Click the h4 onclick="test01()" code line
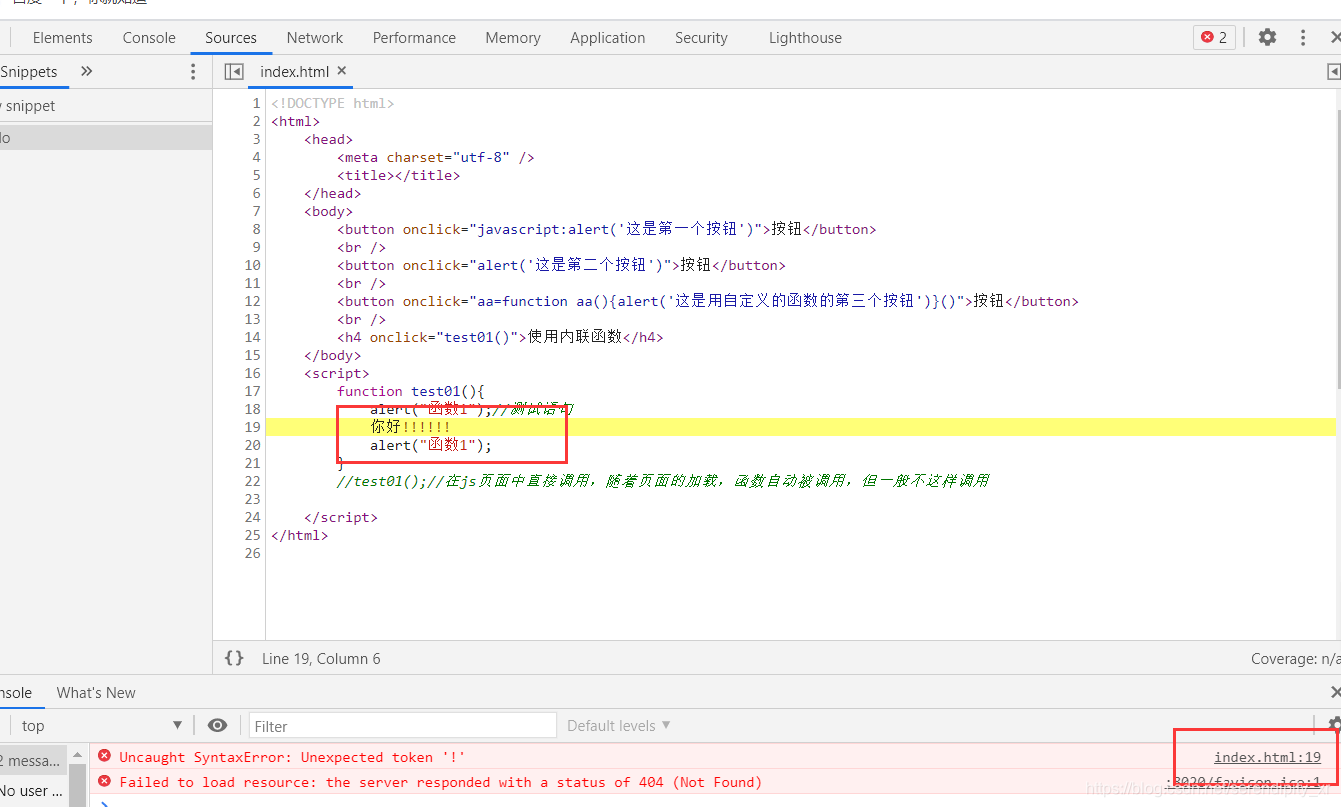Image resolution: width=1341 pixels, height=807 pixels. click(500, 337)
